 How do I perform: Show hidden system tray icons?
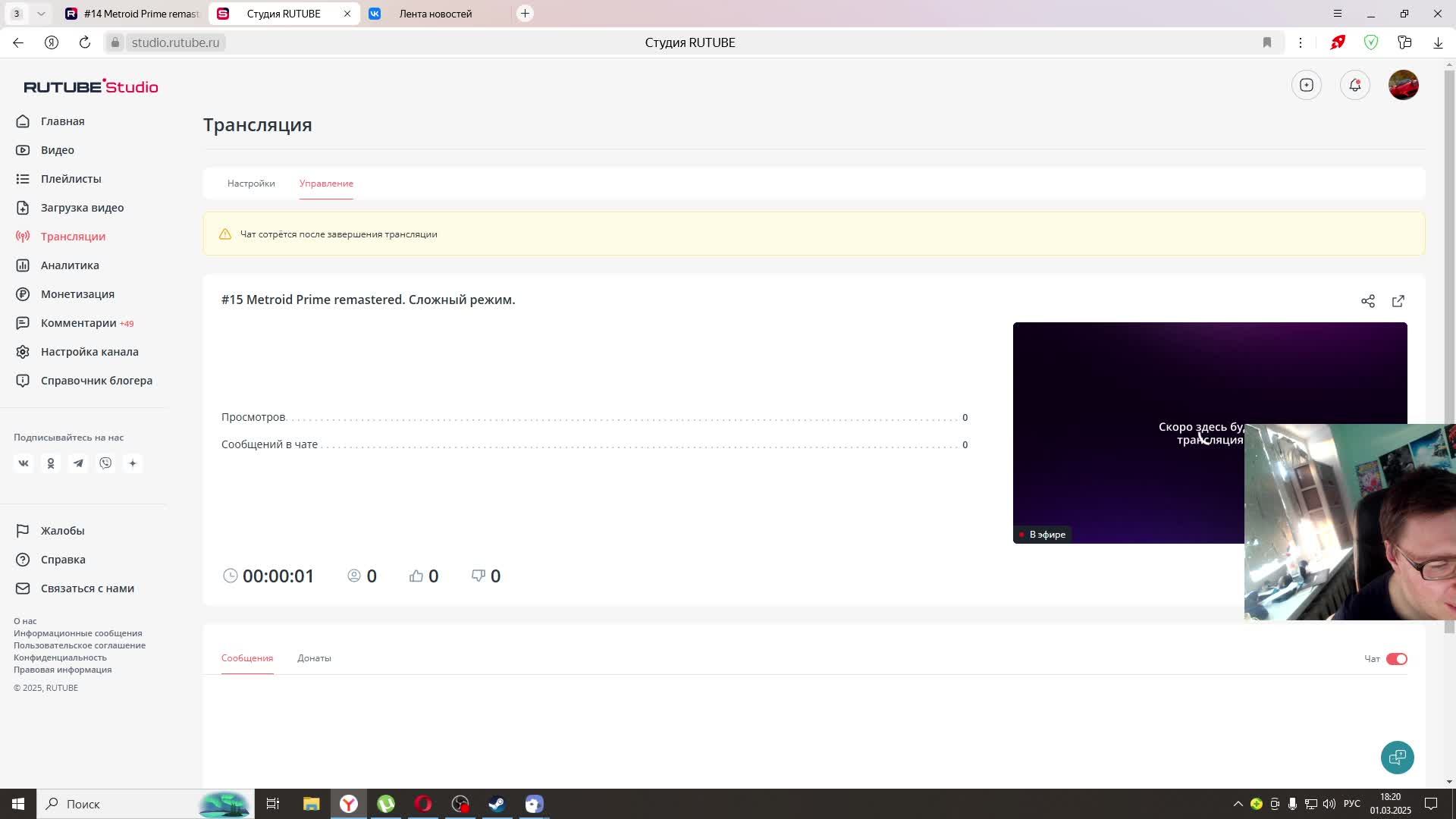tap(1238, 804)
